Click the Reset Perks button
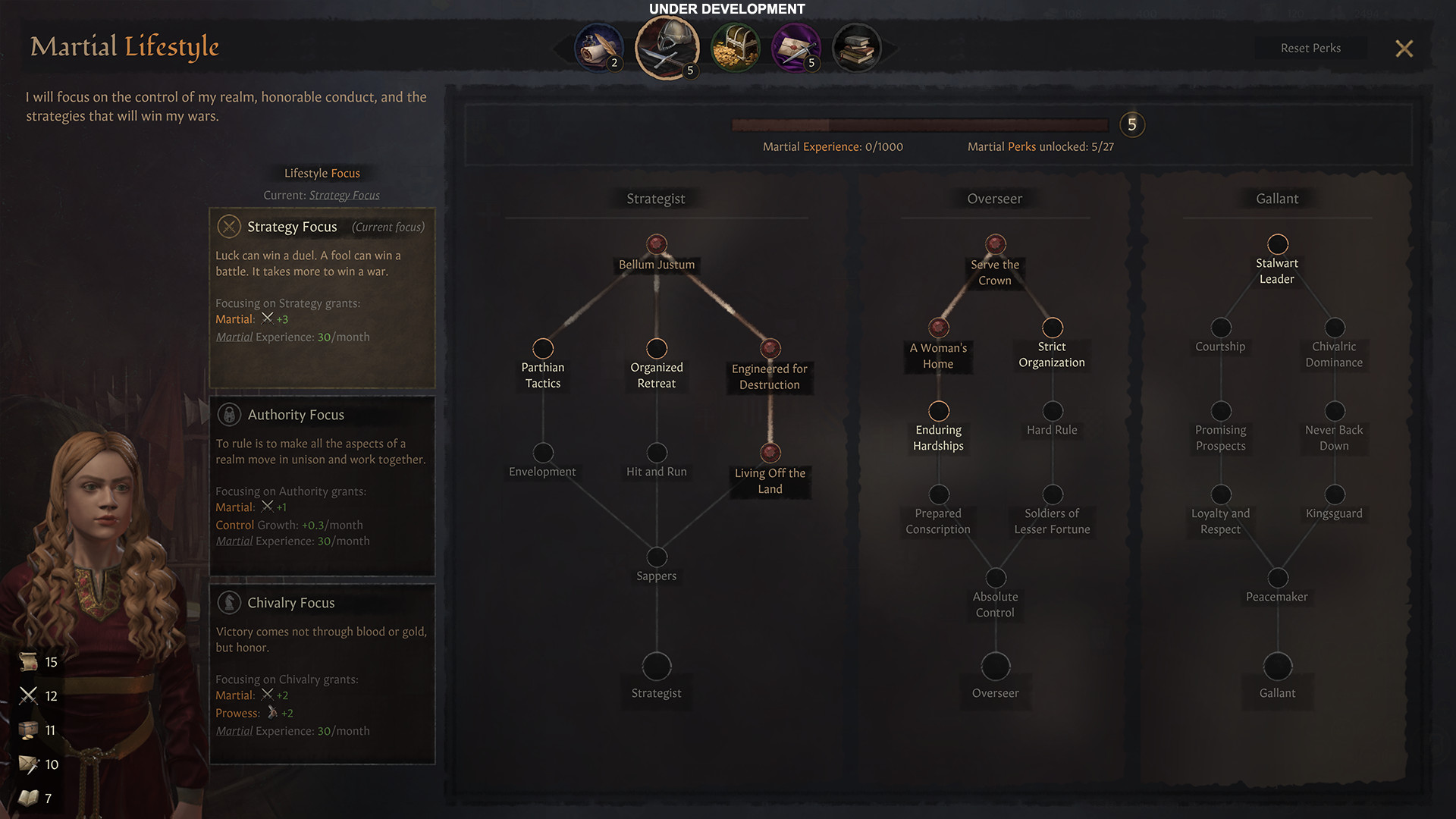The image size is (1456, 819). click(1311, 47)
